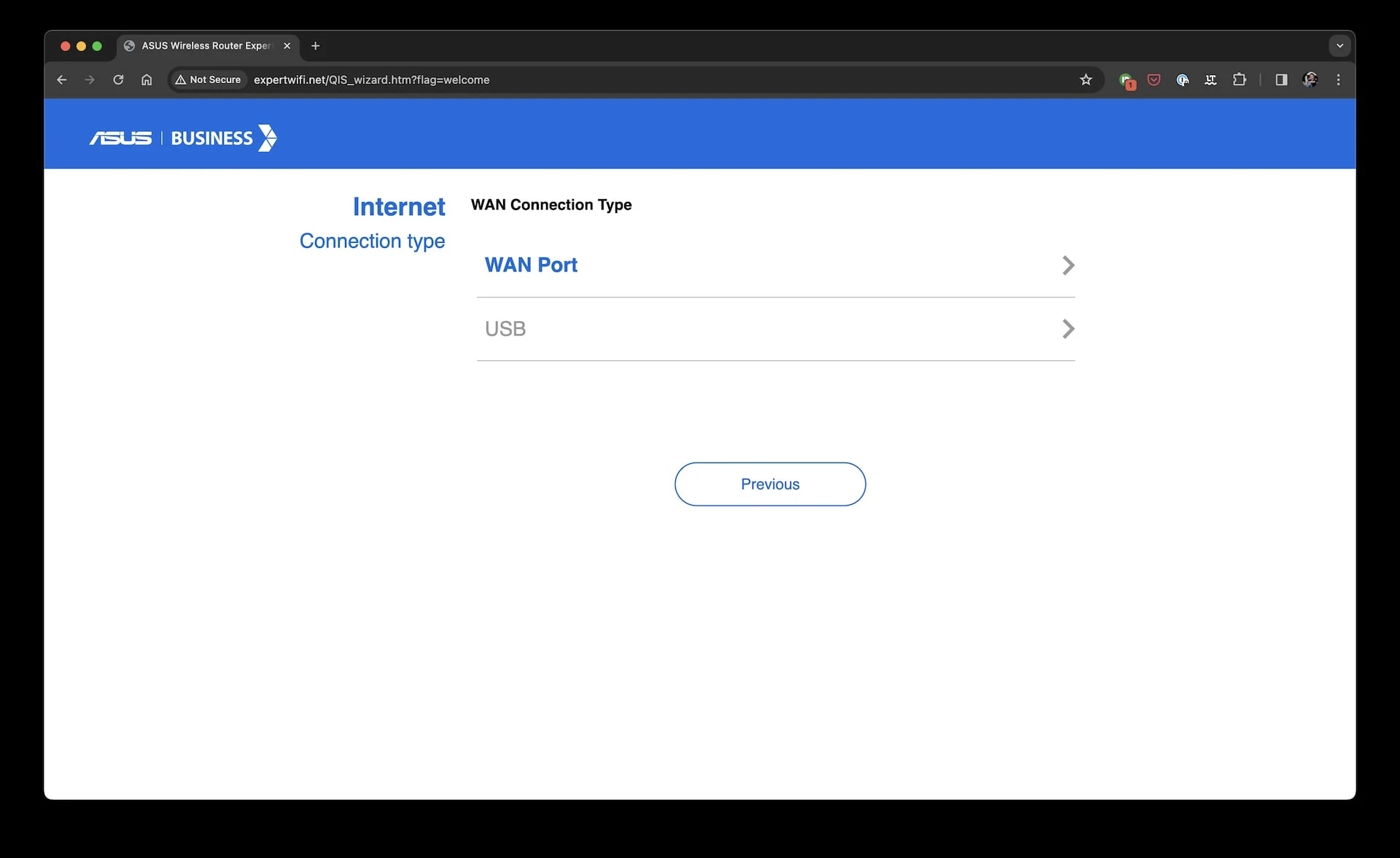The width and height of the screenshot is (1400, 858).
Task: Click the address bar URL
Action: (x=371, y=80)
